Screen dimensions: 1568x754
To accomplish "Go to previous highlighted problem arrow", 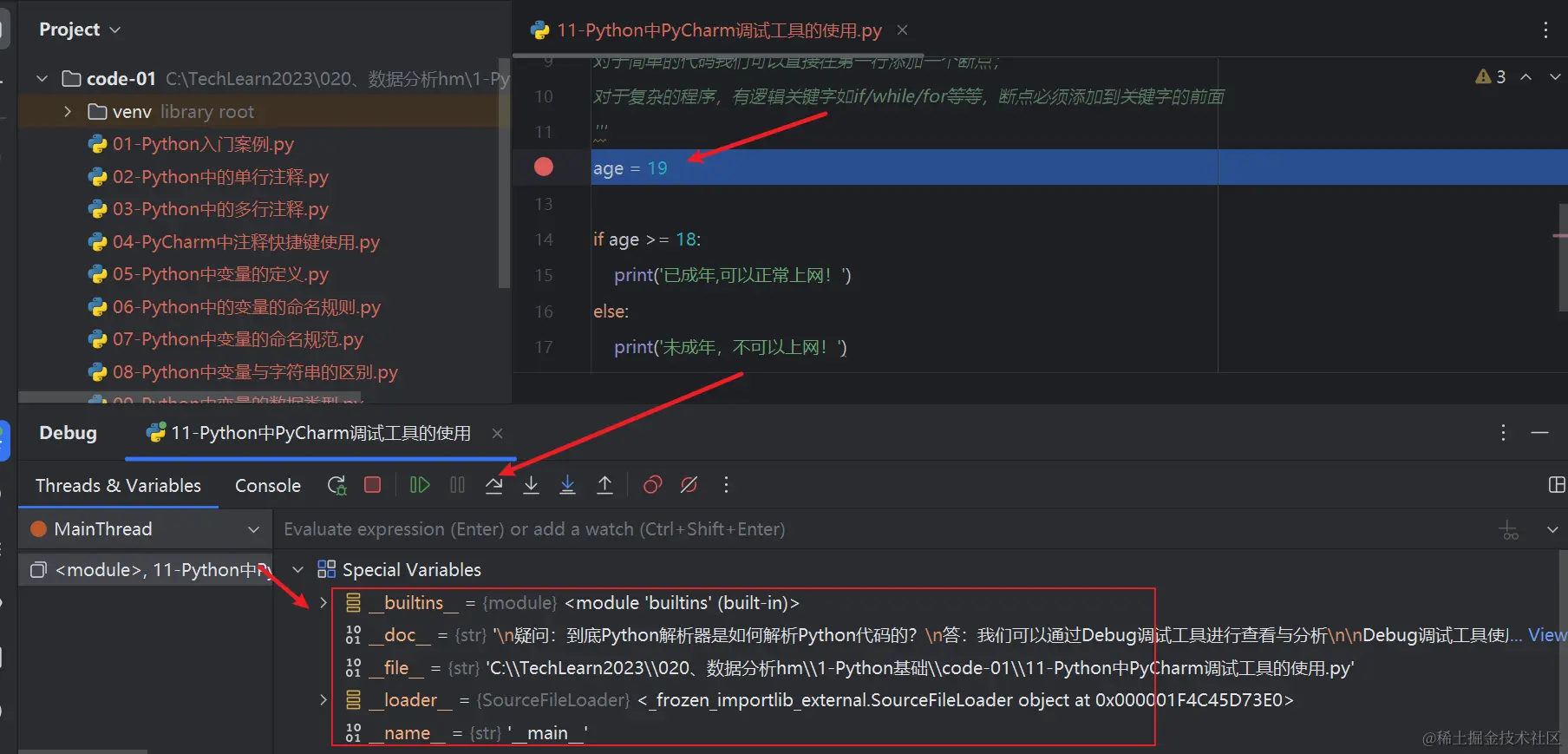I will 1526,76.
